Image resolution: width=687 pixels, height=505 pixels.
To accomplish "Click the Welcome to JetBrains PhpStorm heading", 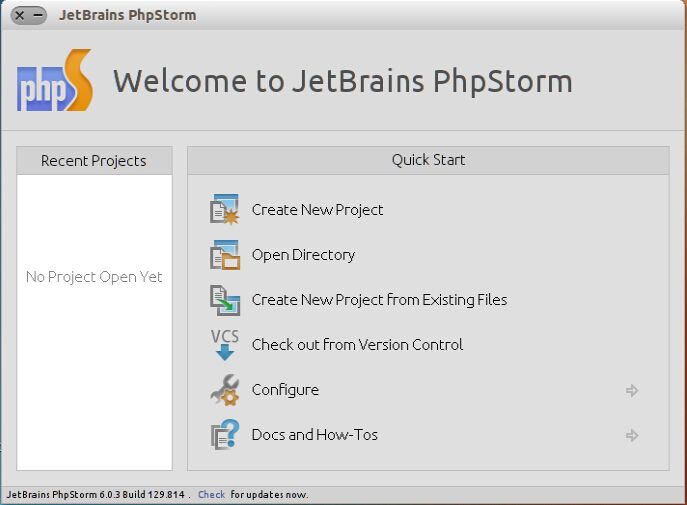I will coord(343,81).
